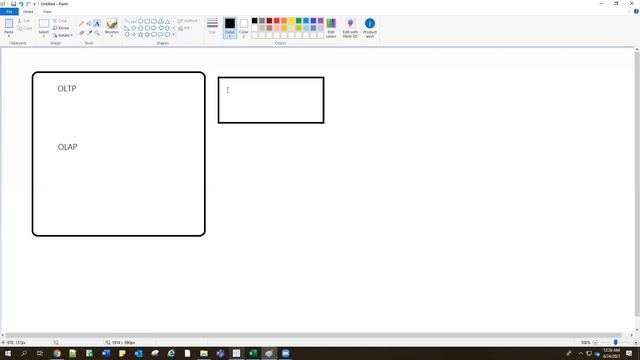
Task: Open the Brushes tool
Action: point(111,27)
